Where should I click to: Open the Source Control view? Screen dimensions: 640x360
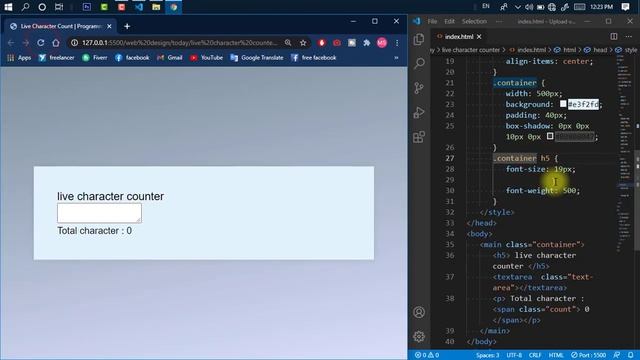(x=419, y=88)
